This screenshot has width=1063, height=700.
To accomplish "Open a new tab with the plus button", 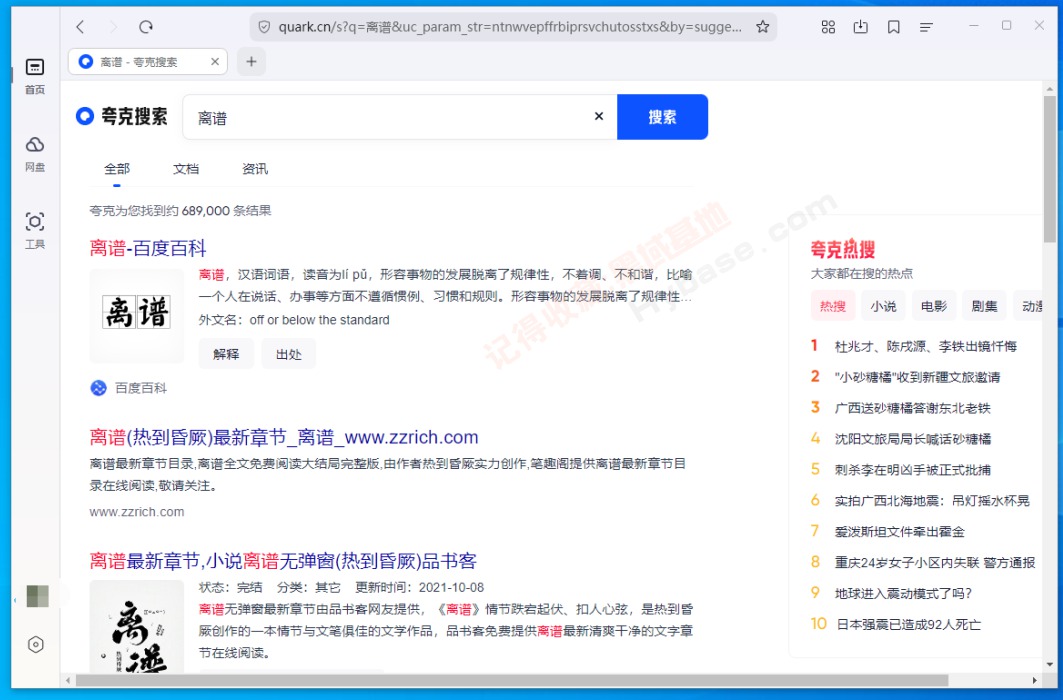I will point(252,62).
